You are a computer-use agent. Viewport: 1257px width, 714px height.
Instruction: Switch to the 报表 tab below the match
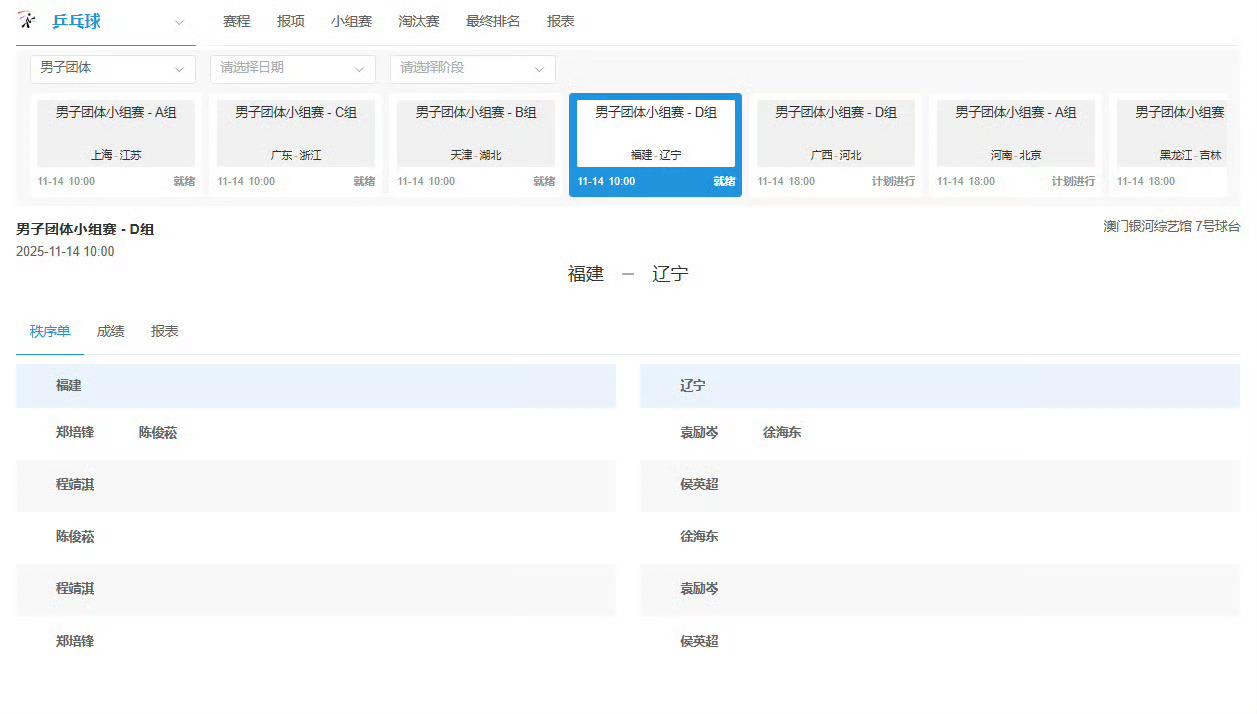coord(165,331)
